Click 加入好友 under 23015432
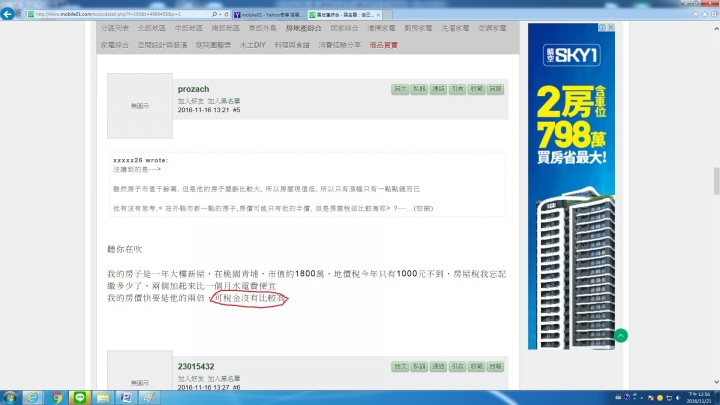Screen dimensions: 720x405 [x=191, y=379]
